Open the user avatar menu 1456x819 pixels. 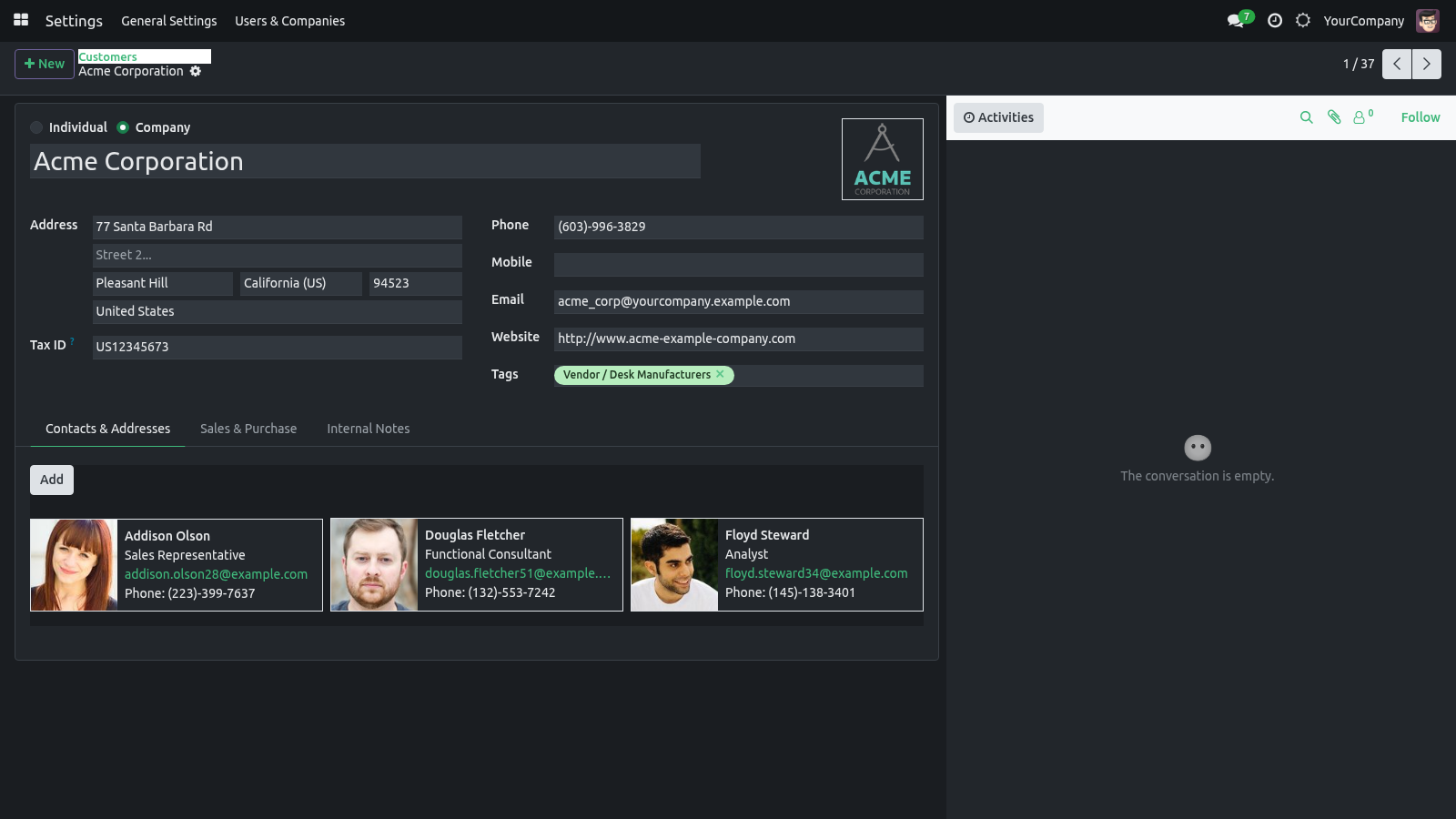[1428, 20]
